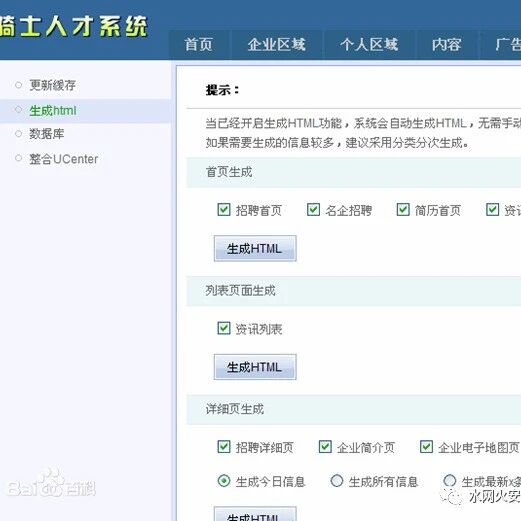Viewport: 521px width, 521px height.
Task: Click 生成HTML under 首页生成
Action: pyautogui.click(x=255, y=249)
